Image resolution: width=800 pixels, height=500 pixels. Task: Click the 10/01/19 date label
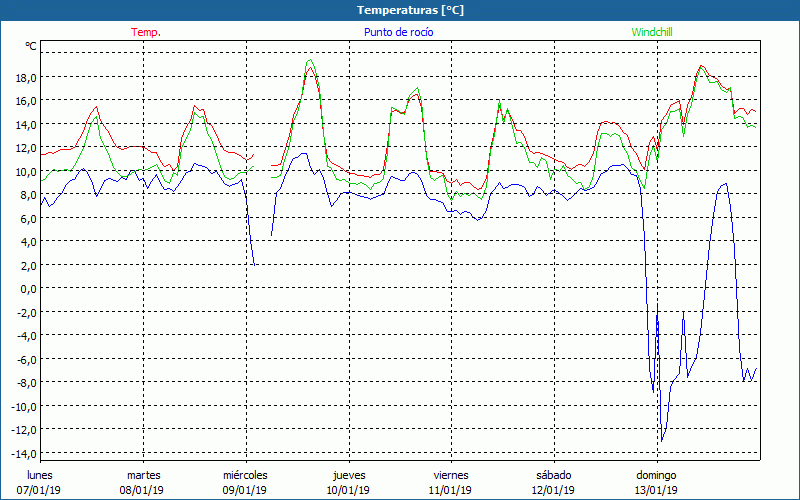coord(348,491)
